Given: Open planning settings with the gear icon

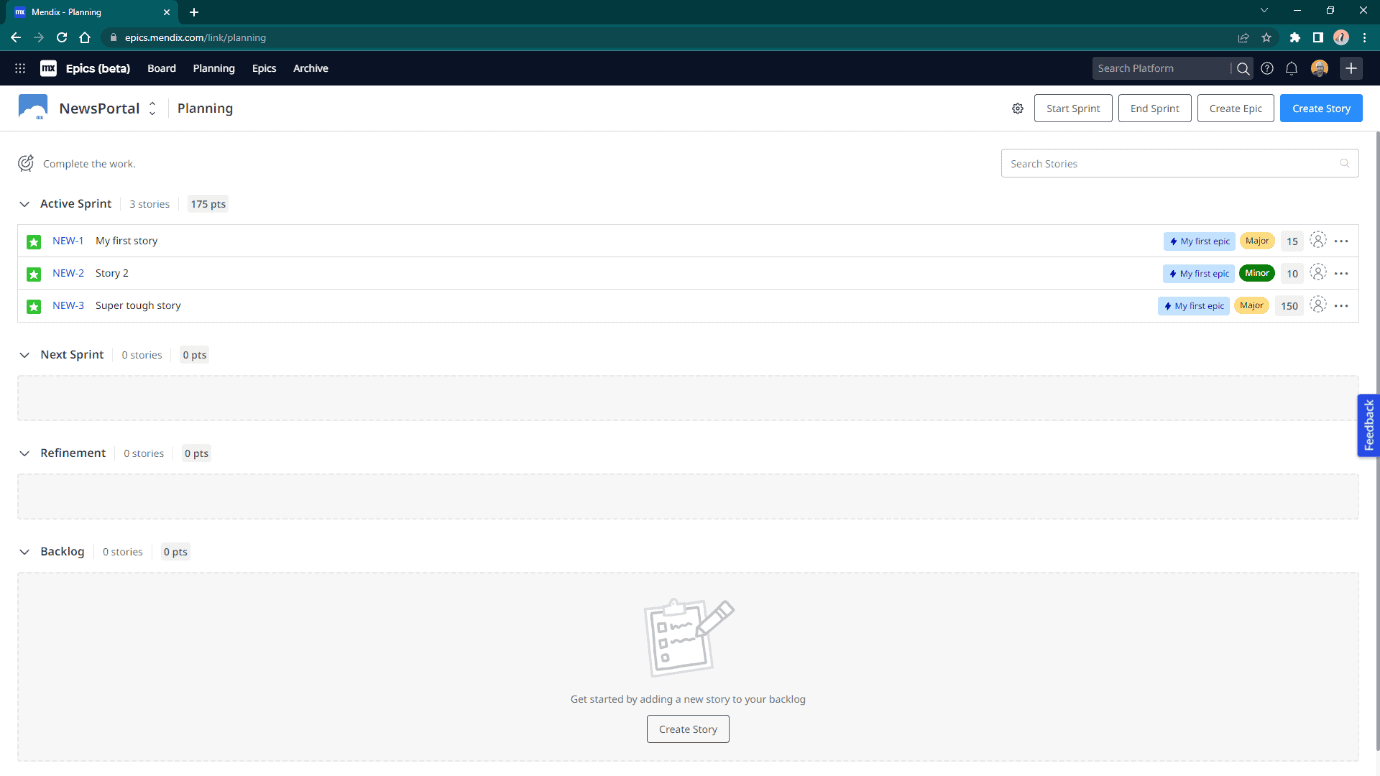Looking at the screenshot, I should [x=1017, y=107].
